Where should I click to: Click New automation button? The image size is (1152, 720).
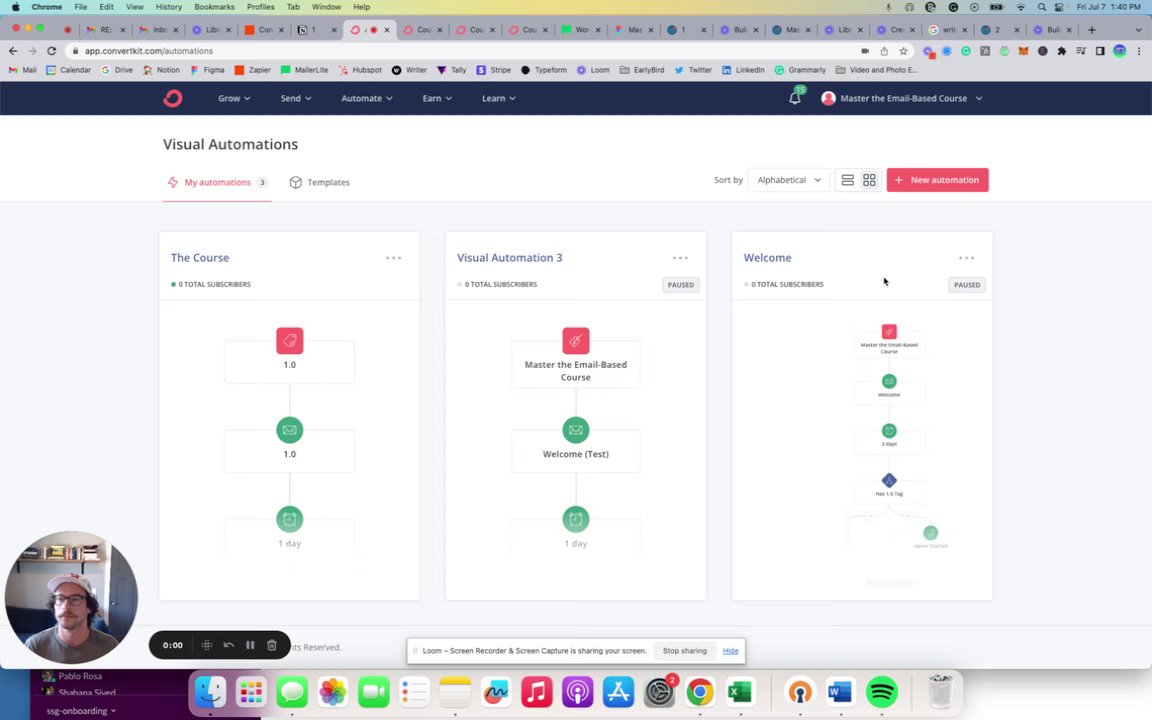coord(937,180)
